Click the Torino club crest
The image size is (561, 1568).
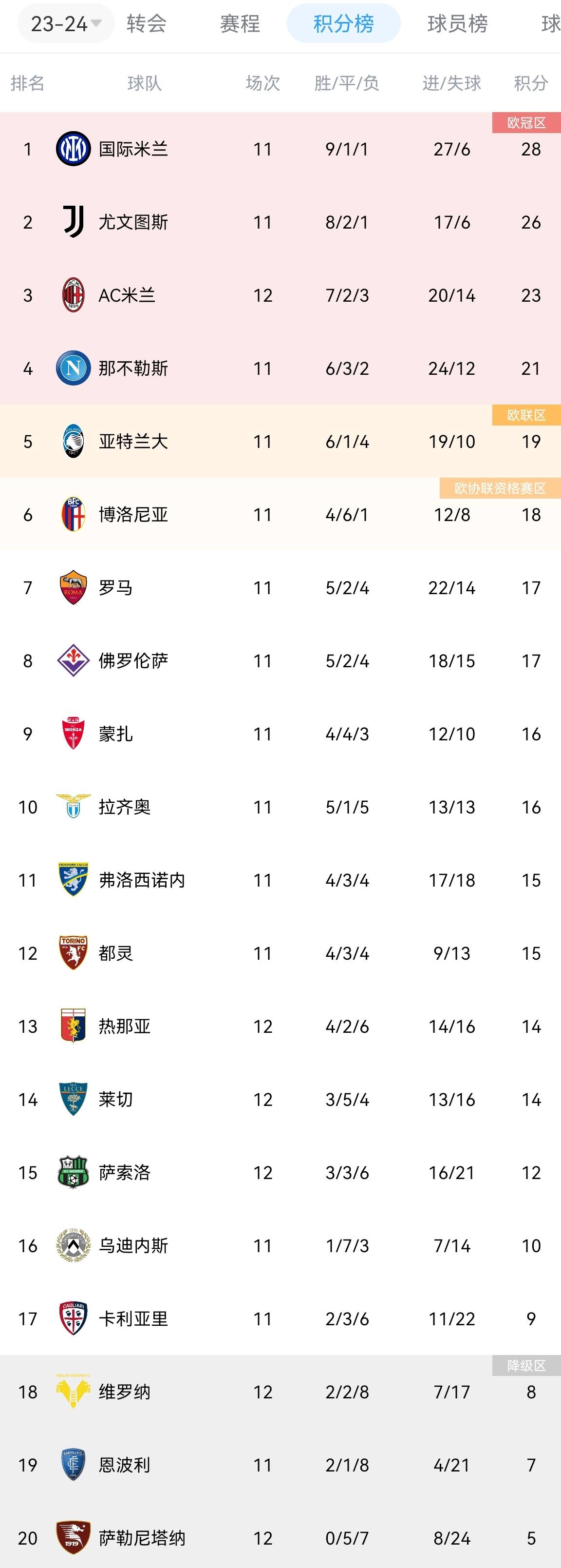click(x=73, y=952)
